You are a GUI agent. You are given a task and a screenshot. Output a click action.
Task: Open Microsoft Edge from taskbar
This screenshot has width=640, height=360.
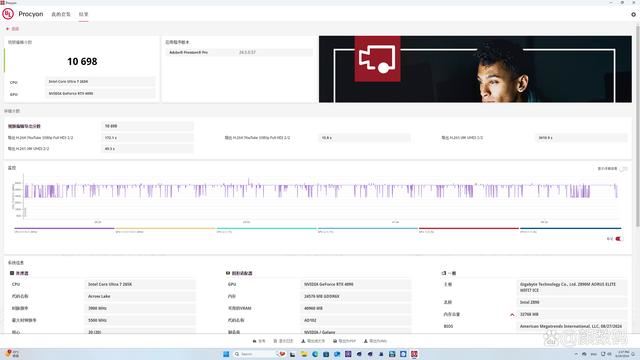[315, 354]
